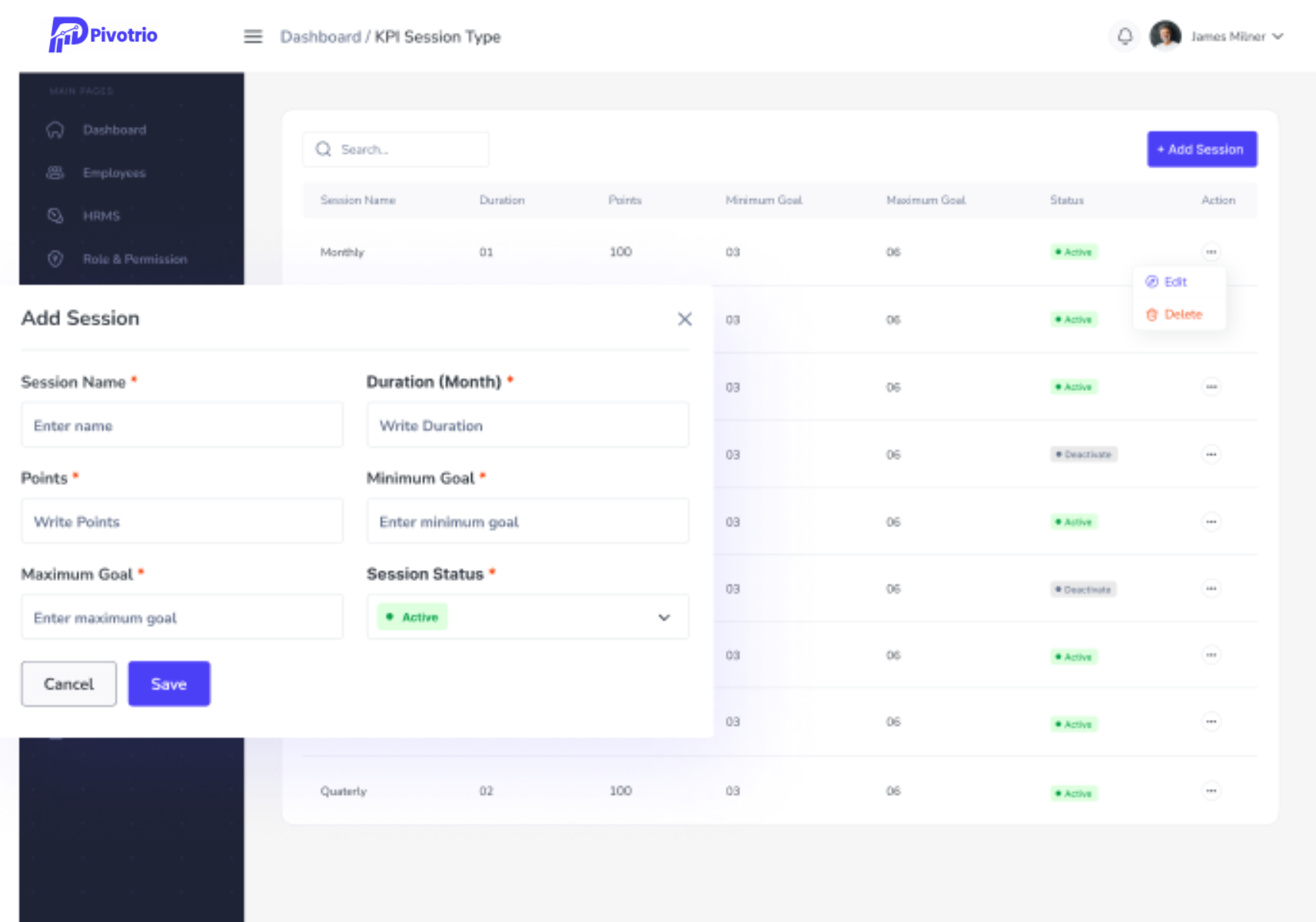Click the search magnifier icon
The width and height of the screenshot is (1316, 922).
click(x=323, y=148)
